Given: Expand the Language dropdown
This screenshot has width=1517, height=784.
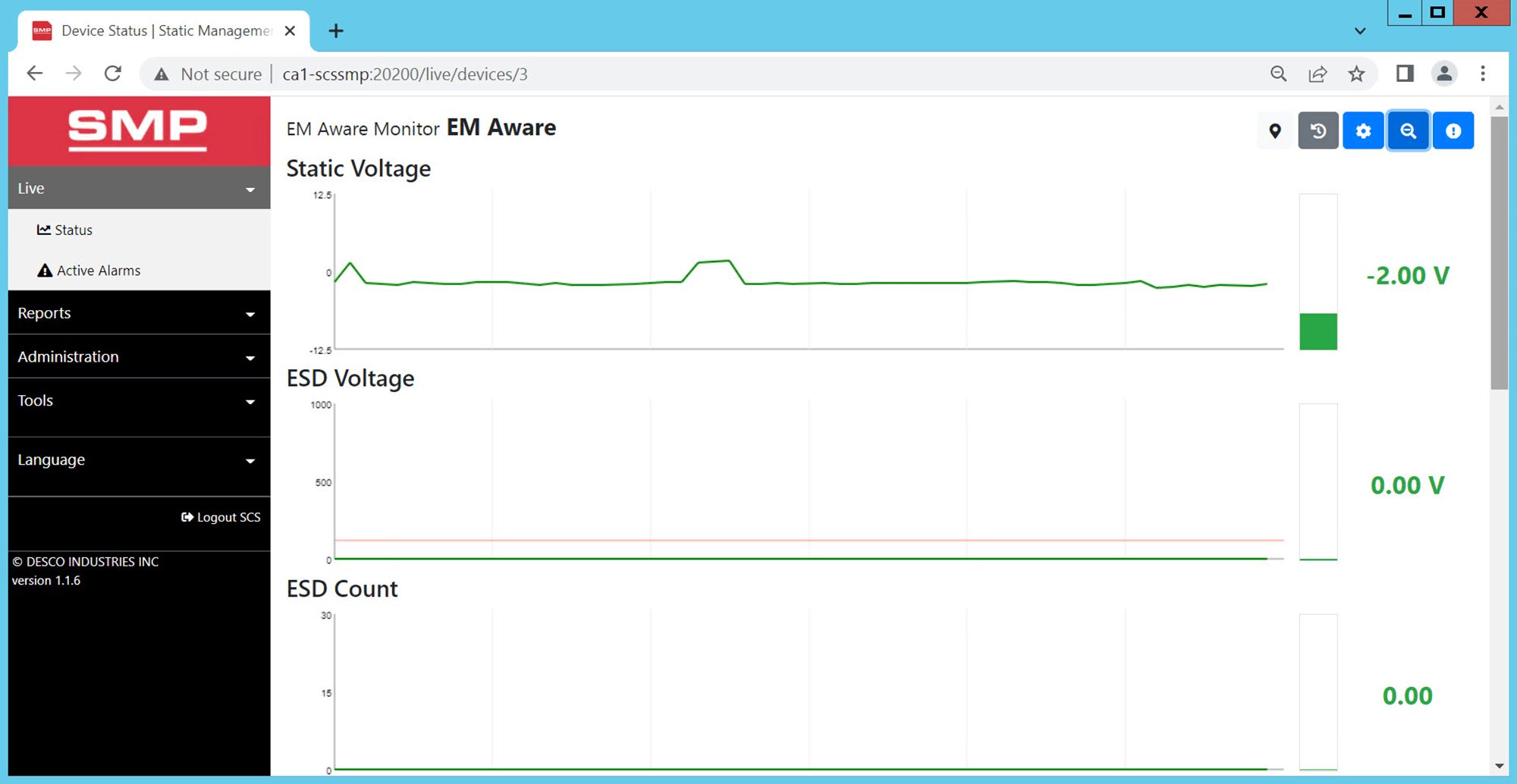Looking at the screenshot, I should pos(139,459).
